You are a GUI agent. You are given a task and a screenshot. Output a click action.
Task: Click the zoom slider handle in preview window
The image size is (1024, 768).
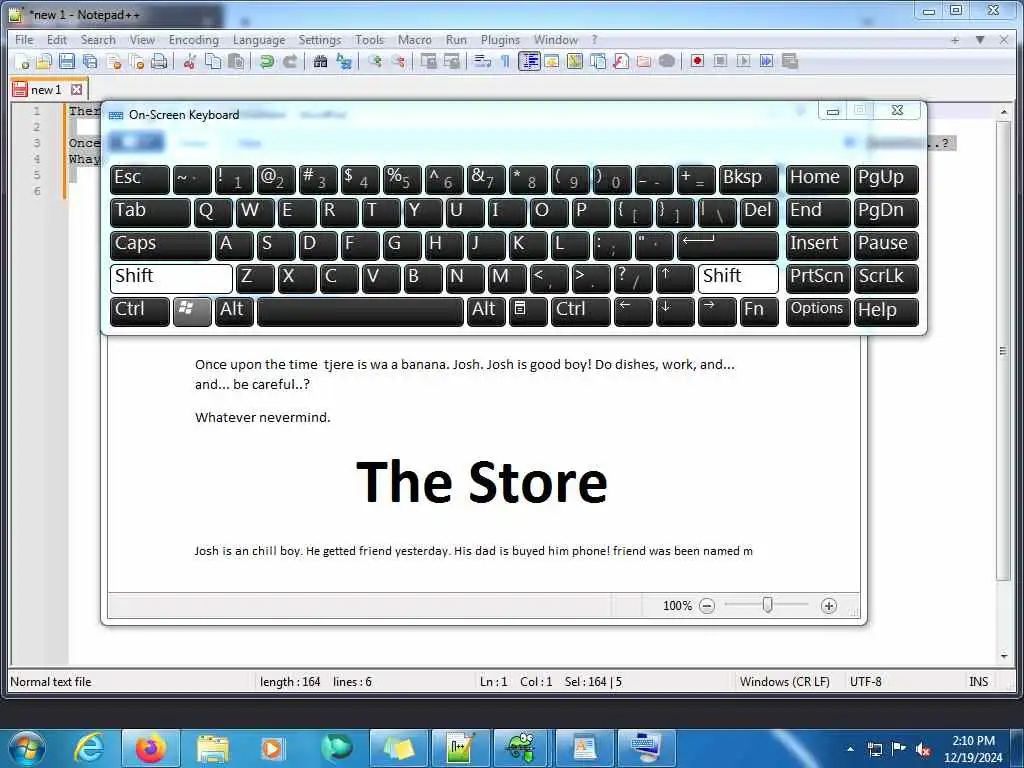768,605
